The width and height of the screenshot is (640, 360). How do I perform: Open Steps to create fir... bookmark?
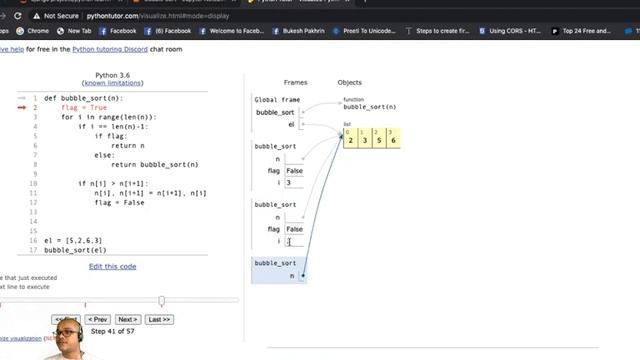point(438,31)
